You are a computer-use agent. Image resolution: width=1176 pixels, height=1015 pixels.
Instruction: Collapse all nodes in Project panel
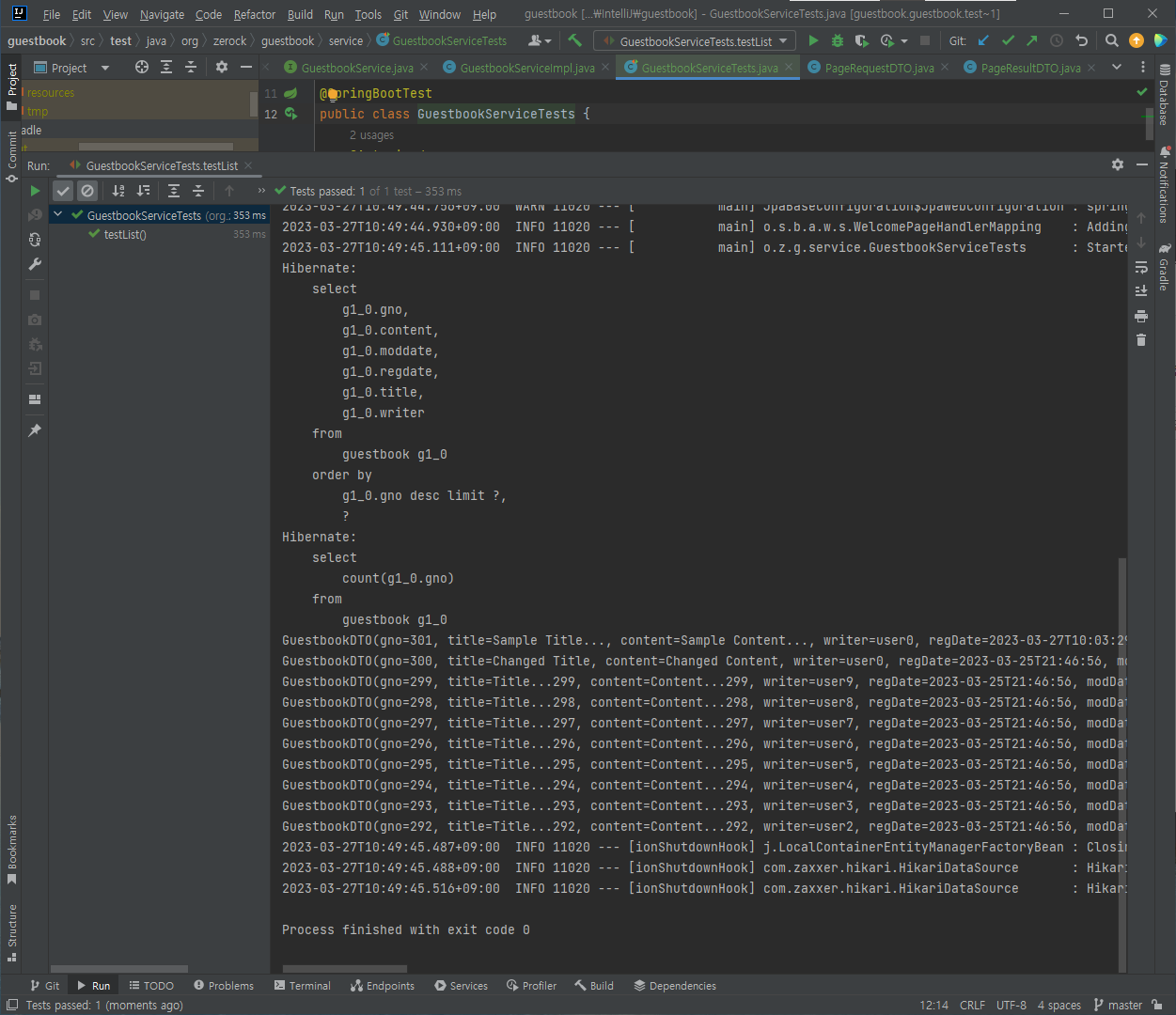point(191,67)
